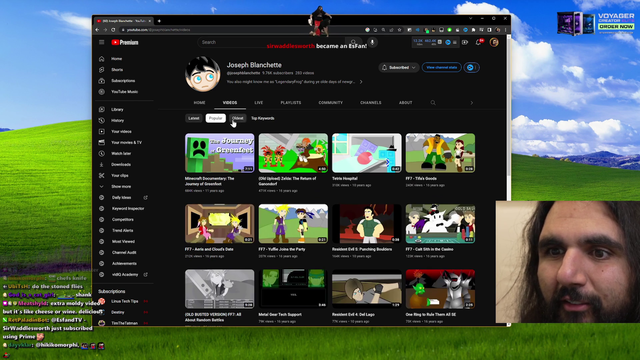Search within channel magnifier icon

(433, 103)
